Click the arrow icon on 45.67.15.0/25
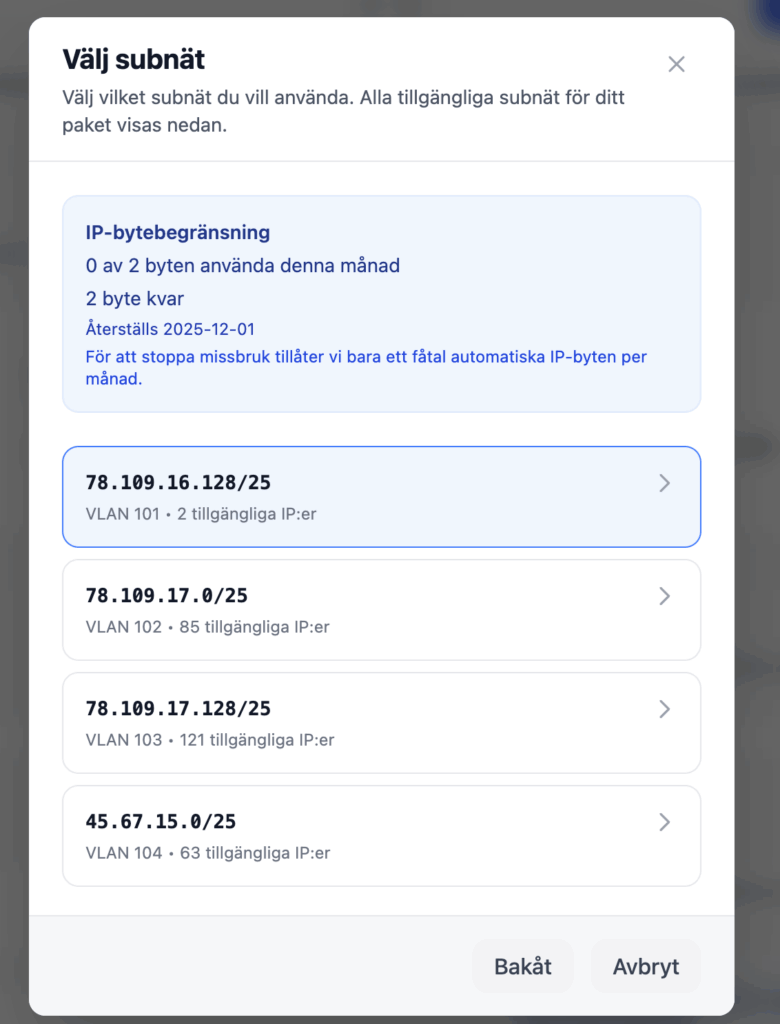780x1024 pixels. (664, 822)
